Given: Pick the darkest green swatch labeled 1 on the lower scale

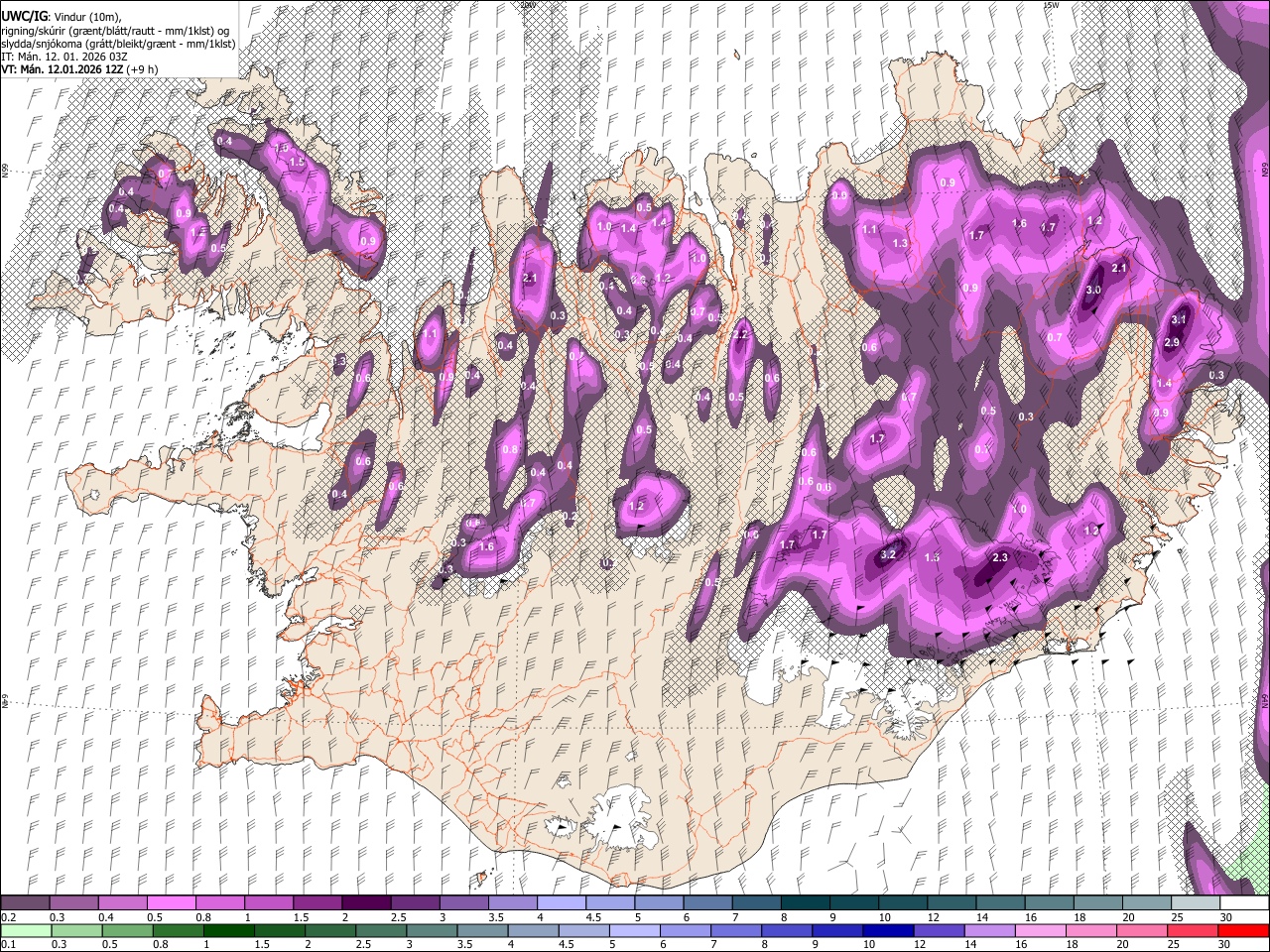Looking at the screenshot, I should coord(229,931).
